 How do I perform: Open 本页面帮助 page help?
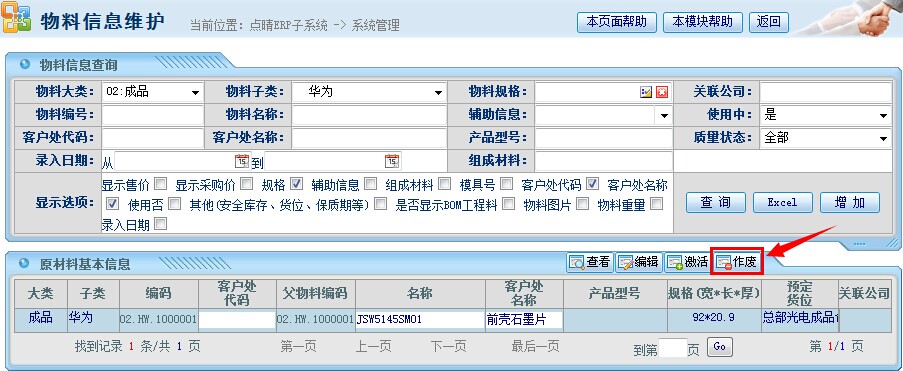tap(617, 22)
